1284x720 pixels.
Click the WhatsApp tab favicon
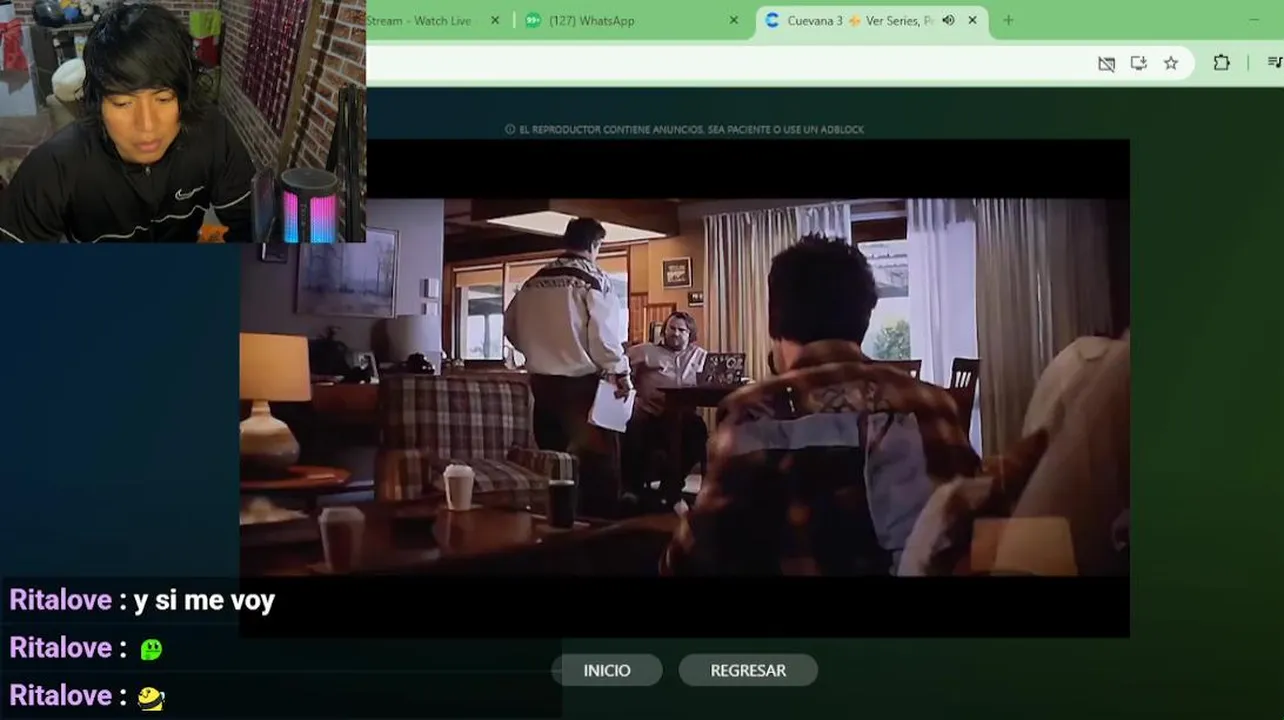533,21
